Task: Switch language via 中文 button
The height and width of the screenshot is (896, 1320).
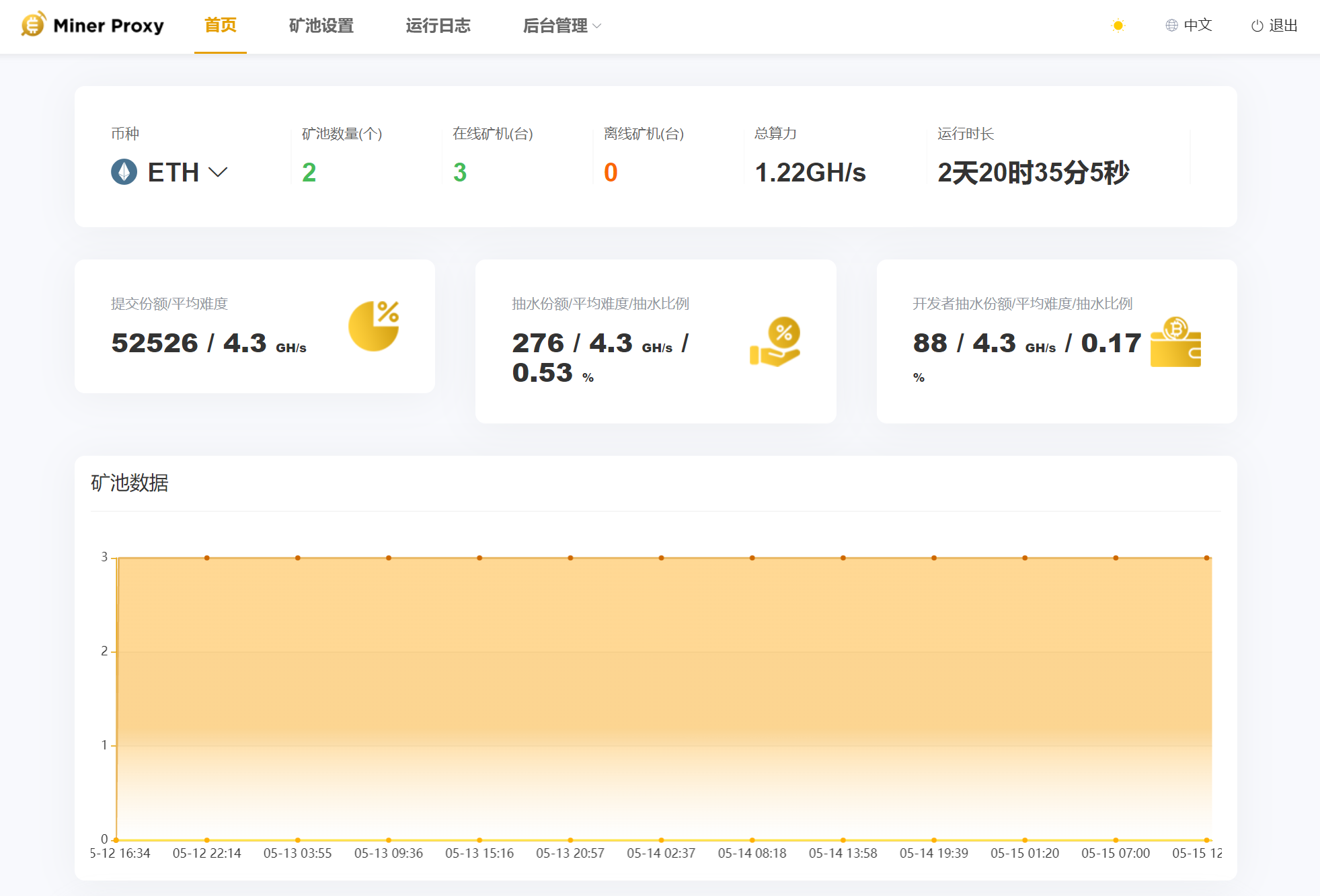Action: (1189, 26)
